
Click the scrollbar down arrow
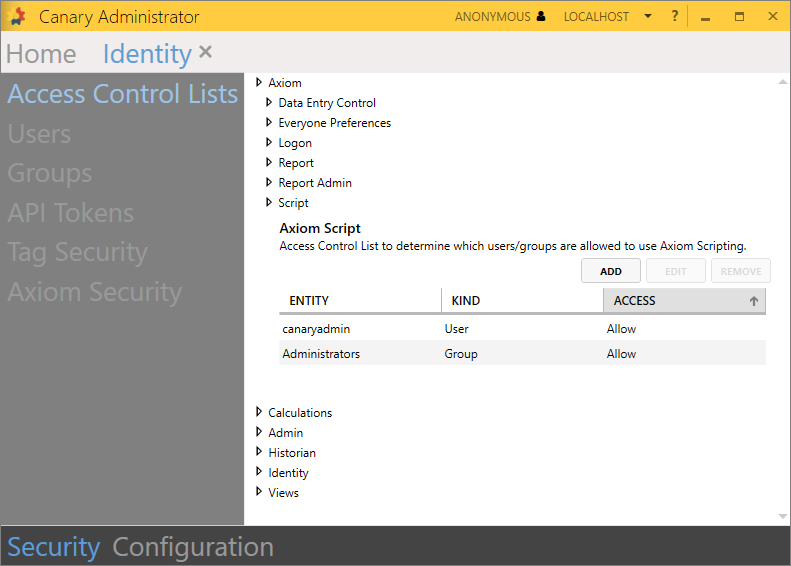[x=782, y=516]
